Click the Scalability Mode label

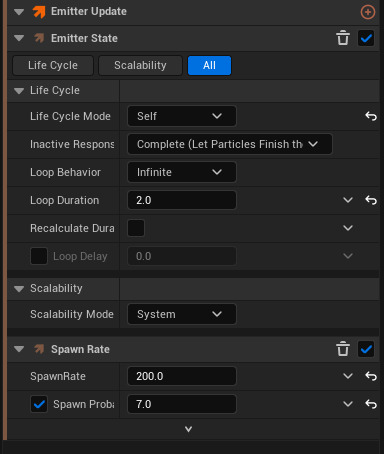[72, 314]
